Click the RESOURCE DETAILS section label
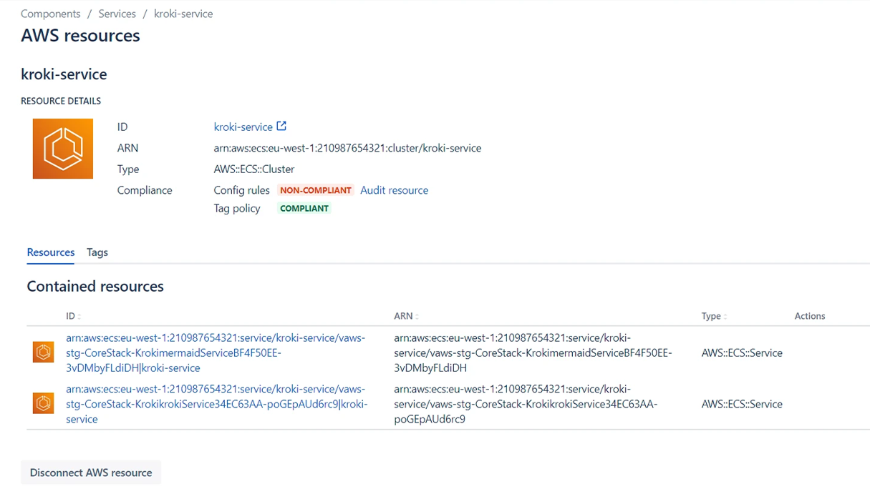 pyautogui.click(x=60, y=100)
